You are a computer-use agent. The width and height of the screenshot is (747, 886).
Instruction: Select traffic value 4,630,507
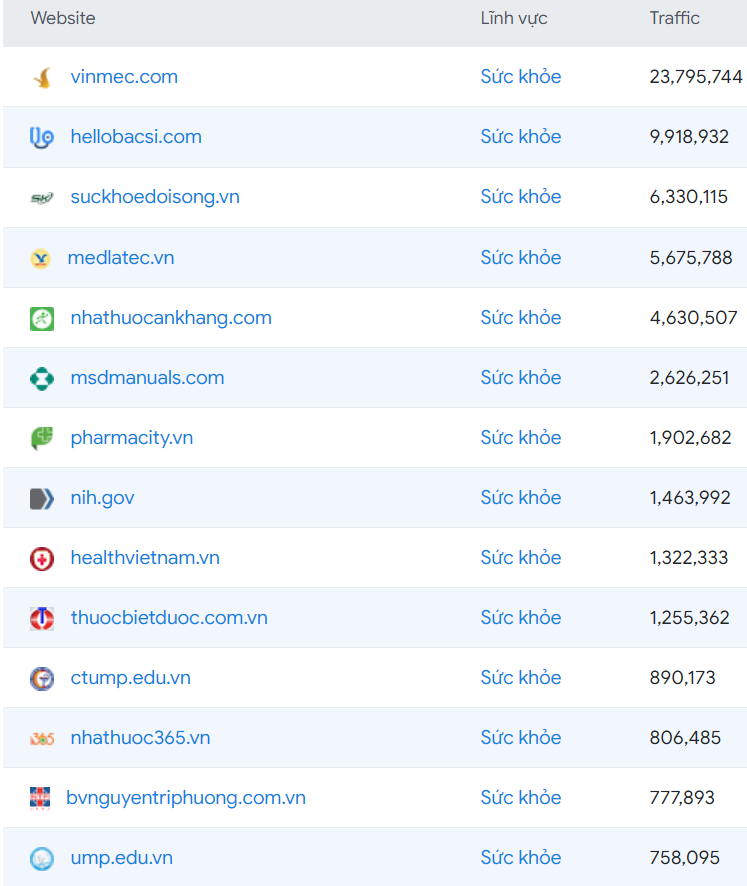(x=694, y=318)
